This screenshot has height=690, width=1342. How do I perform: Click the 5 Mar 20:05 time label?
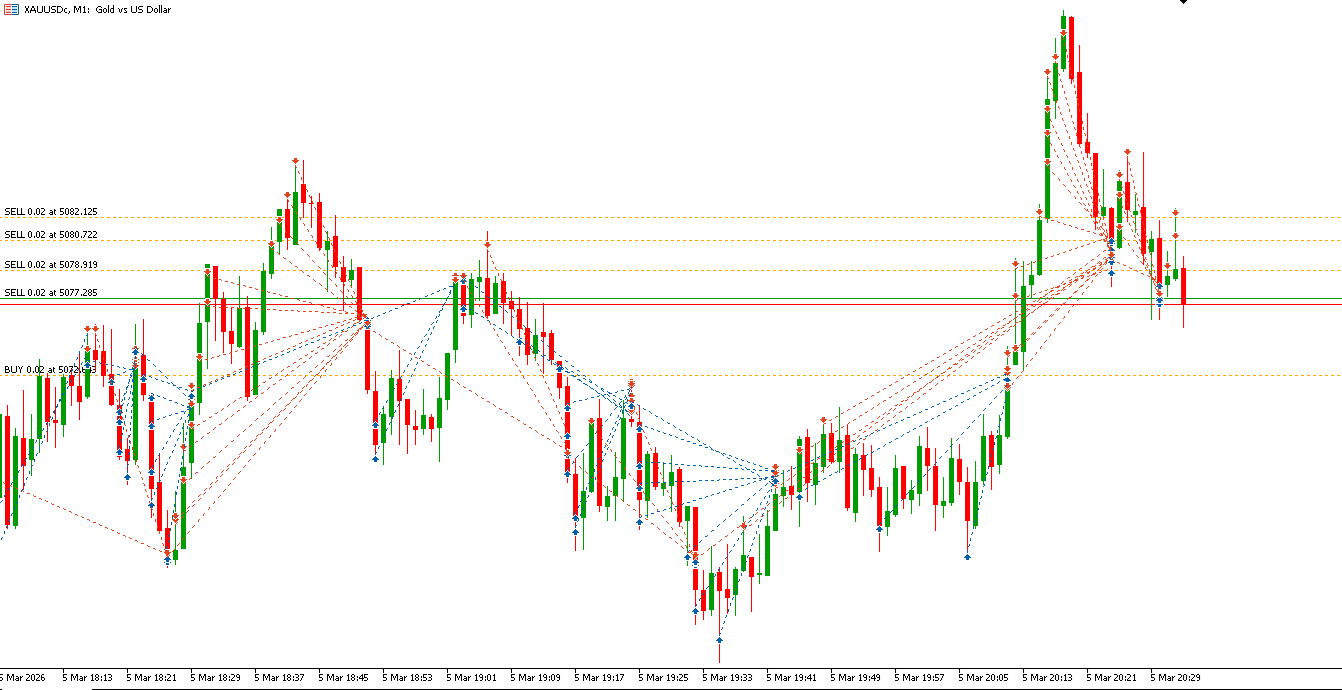point(983,677)
